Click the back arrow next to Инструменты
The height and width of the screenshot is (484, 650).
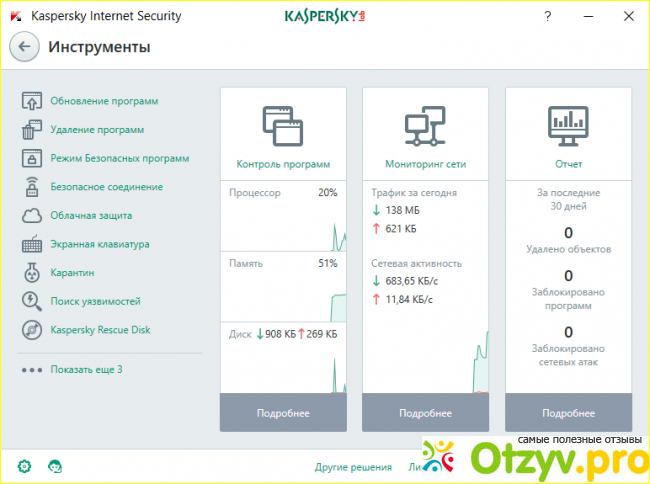[x=25, y=46]
